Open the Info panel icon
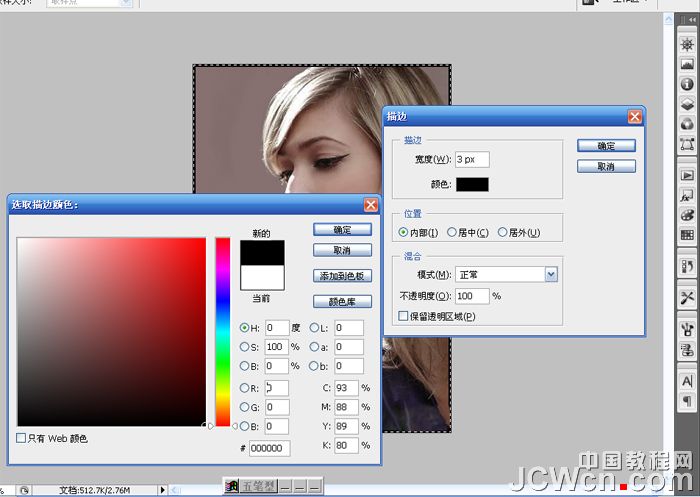The image size is (700, 497). click(687, 84)
